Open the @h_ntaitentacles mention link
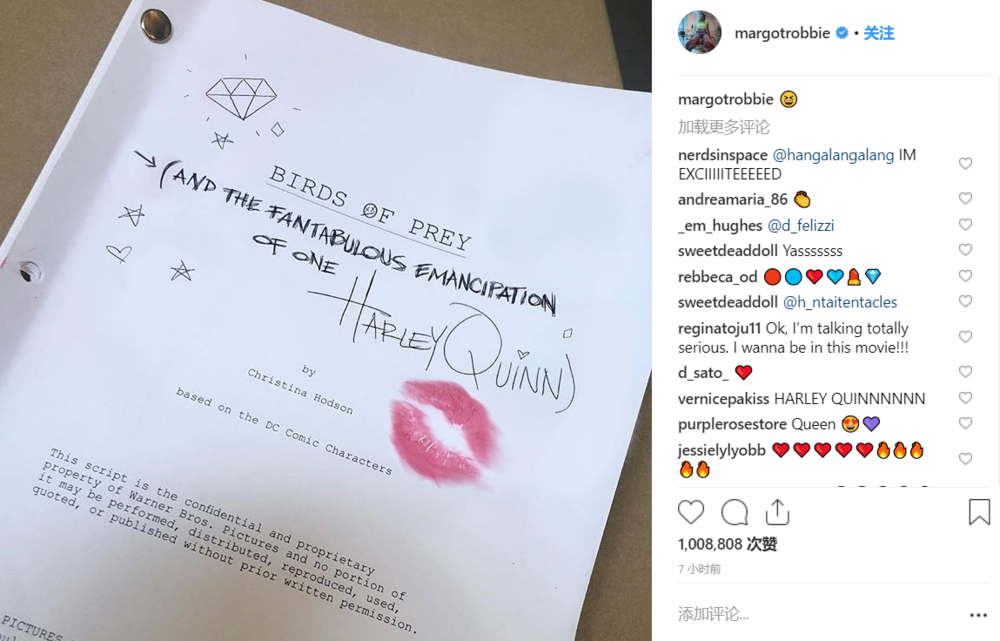 840,302
